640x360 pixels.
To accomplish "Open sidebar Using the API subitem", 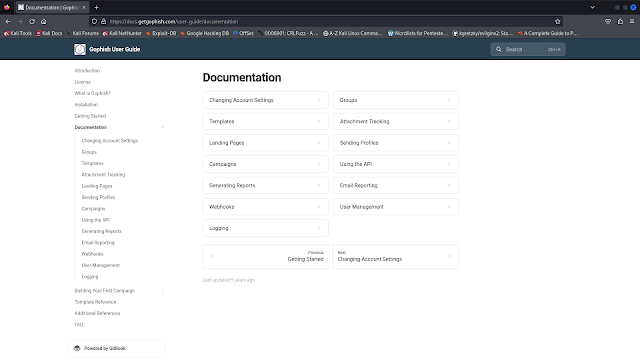I will pyautogui.click(x=96, y=220).
